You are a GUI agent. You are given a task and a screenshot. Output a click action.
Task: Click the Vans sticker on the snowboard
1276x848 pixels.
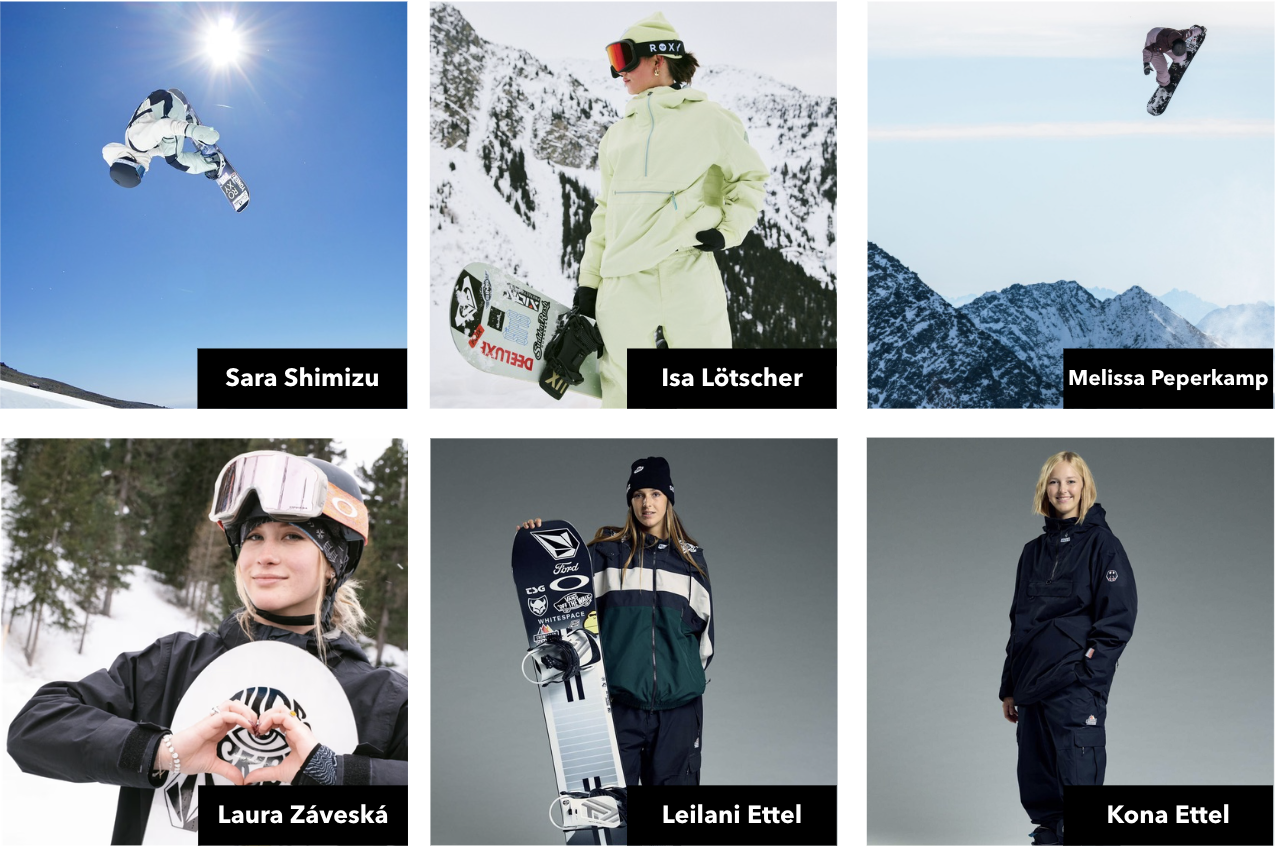pyautogui.click(x=572, y=603)
